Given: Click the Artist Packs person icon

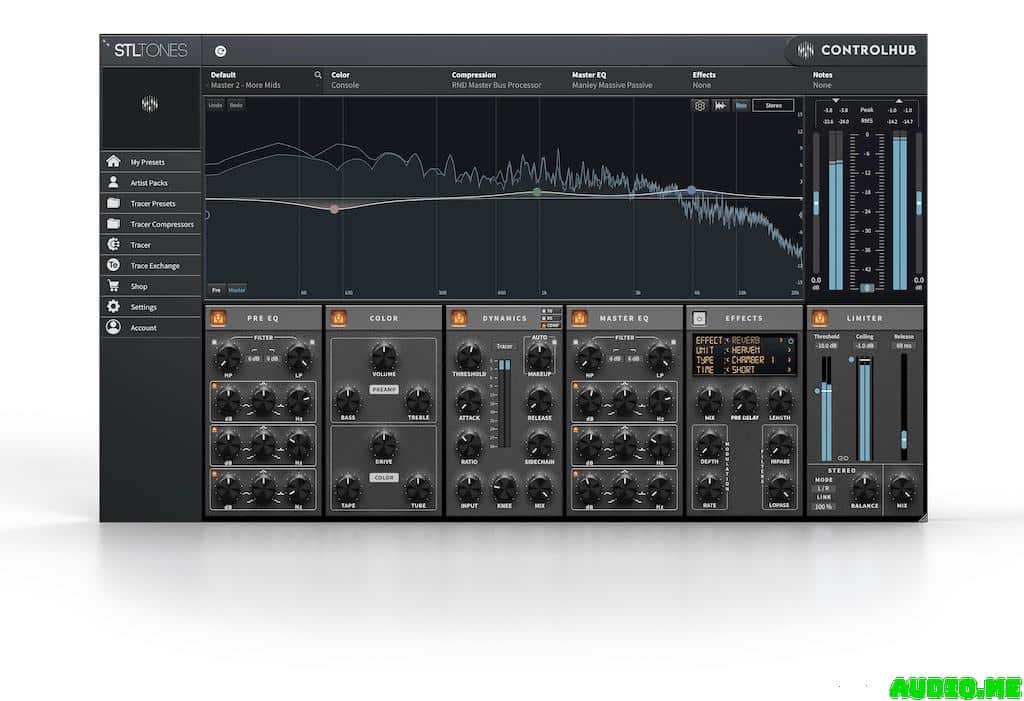Looking at the screenshot, I should tap(113, 182).
